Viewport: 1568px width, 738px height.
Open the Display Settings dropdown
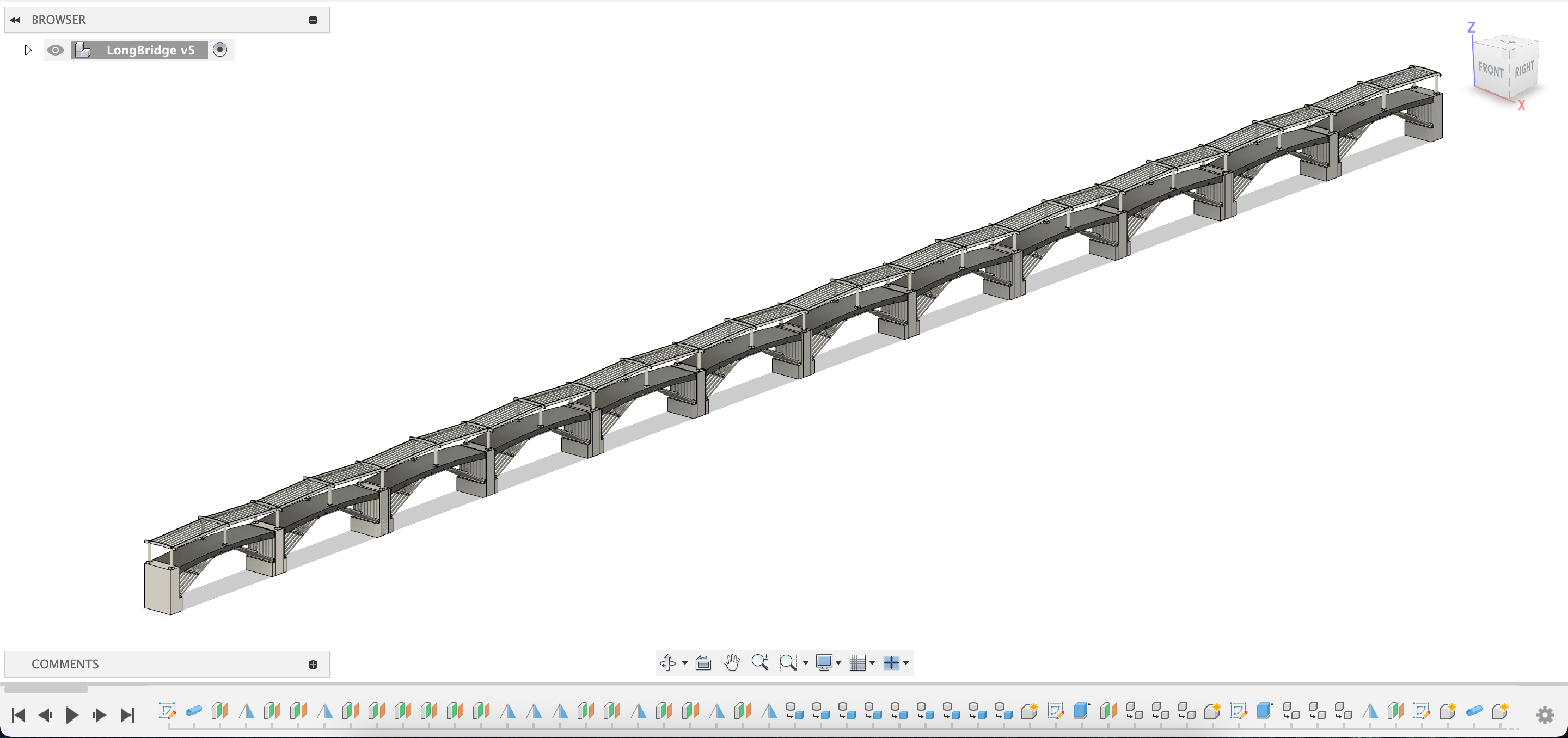pyautogui.click(x=828, y=662)
